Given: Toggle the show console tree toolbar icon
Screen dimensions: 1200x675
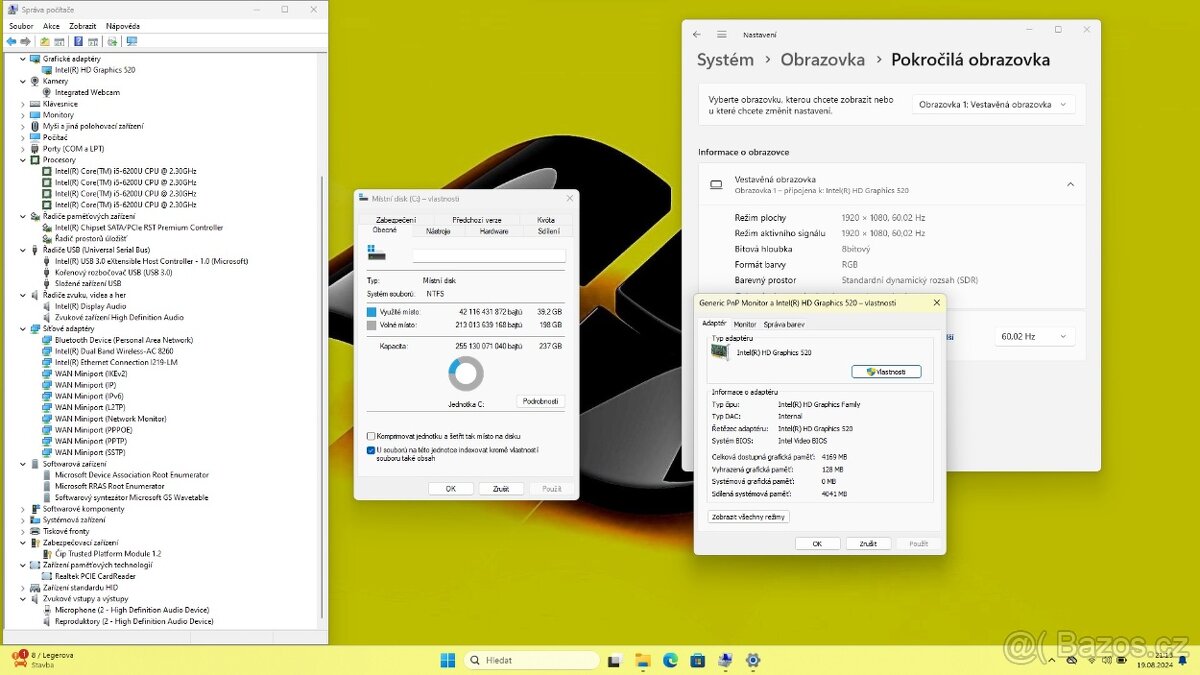Looking at the screenshot, I should 45,41.
